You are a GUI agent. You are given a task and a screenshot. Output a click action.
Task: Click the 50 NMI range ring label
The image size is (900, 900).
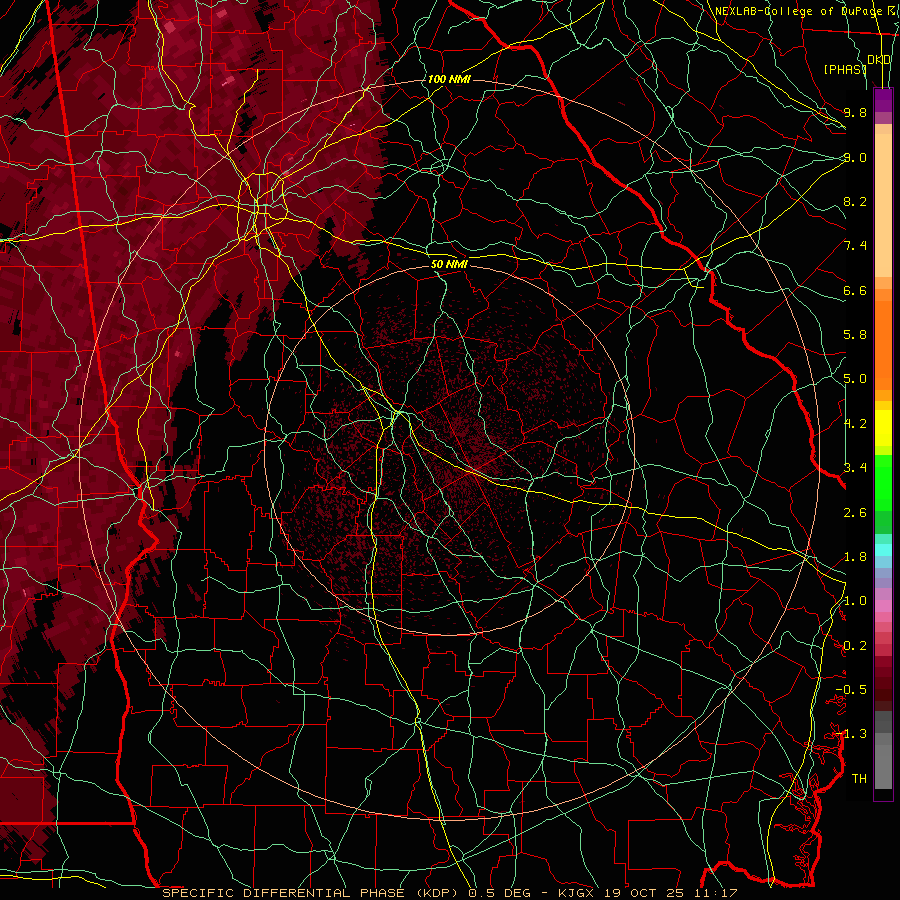pos(449,264)
